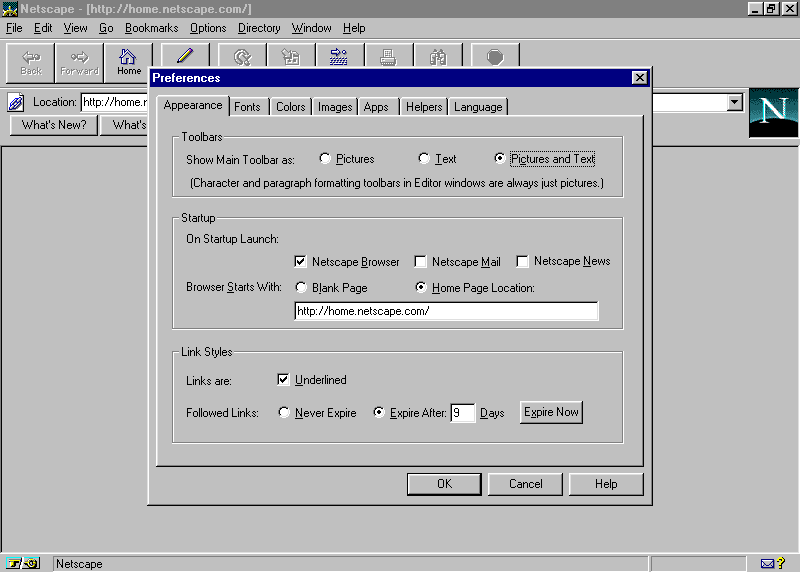Go to Home via toolbar icon
This screenshot has height=572, width=800.
point(128,63)
